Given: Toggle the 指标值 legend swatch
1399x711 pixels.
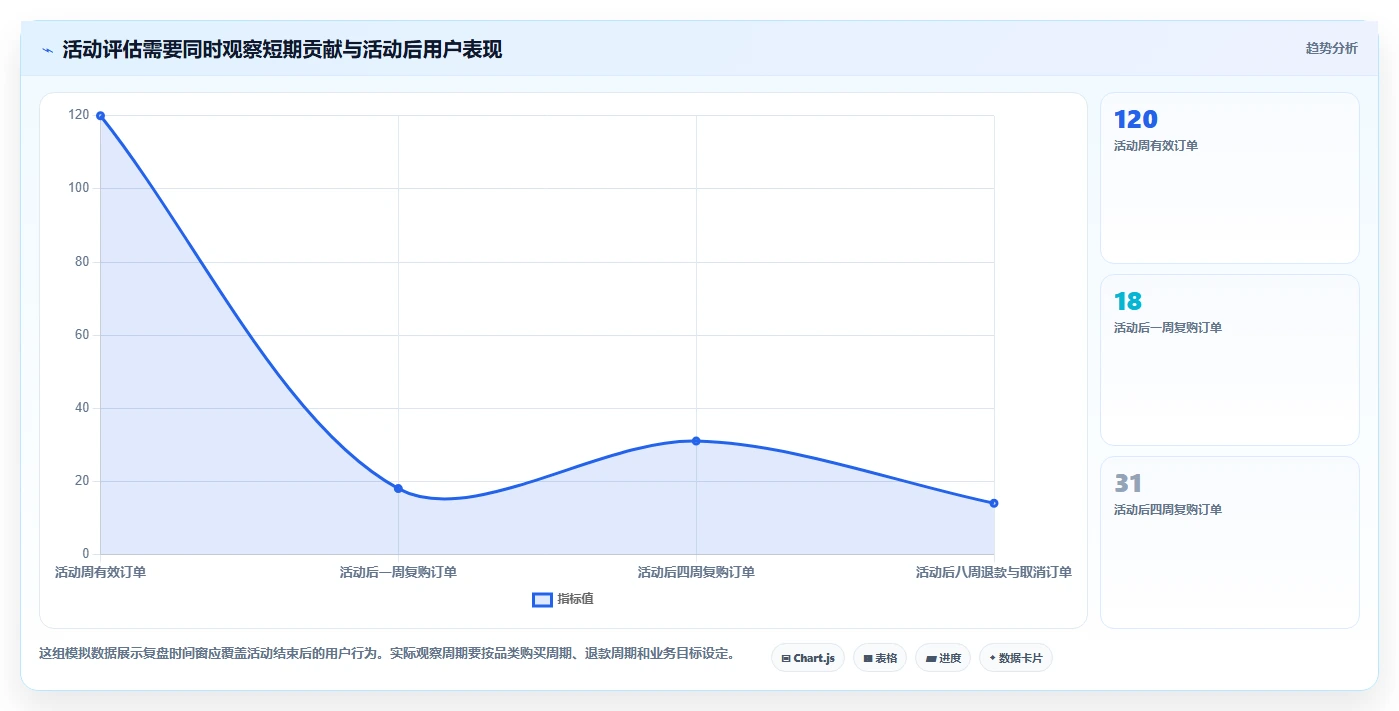Looking at the screenshot, I should pyautogui.click(x=542, y=599).
